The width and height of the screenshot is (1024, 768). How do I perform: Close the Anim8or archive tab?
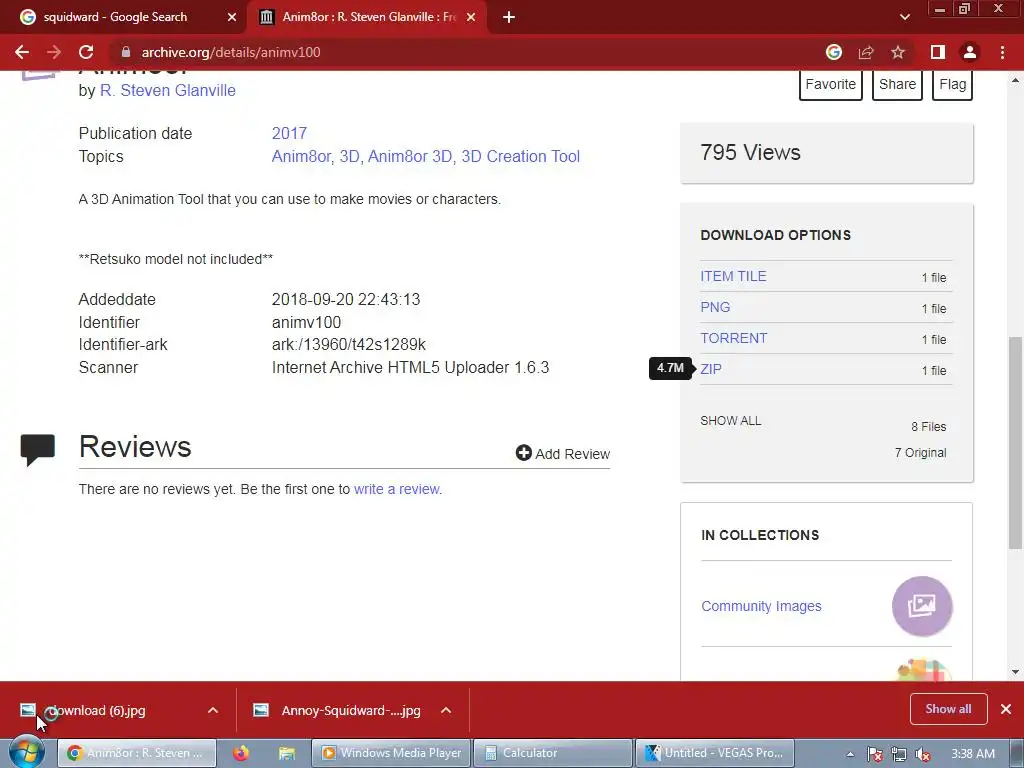[471, 17]
